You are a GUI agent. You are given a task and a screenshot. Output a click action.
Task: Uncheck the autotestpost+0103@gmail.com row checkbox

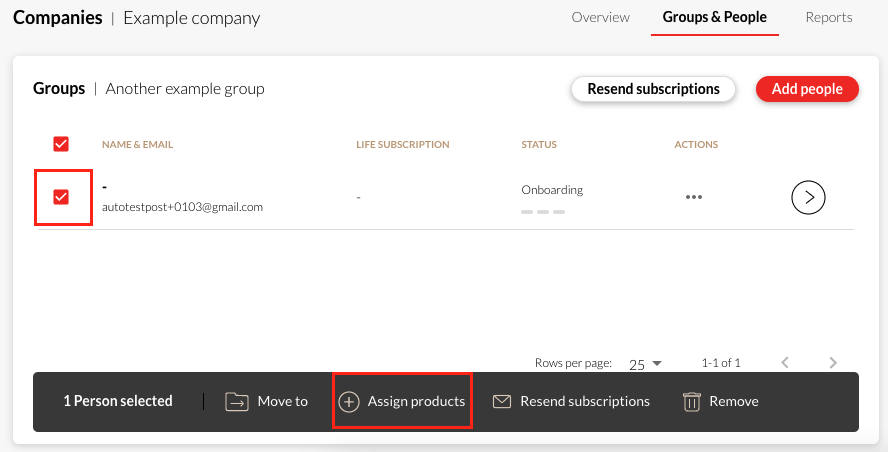click(x=61, y=197)
